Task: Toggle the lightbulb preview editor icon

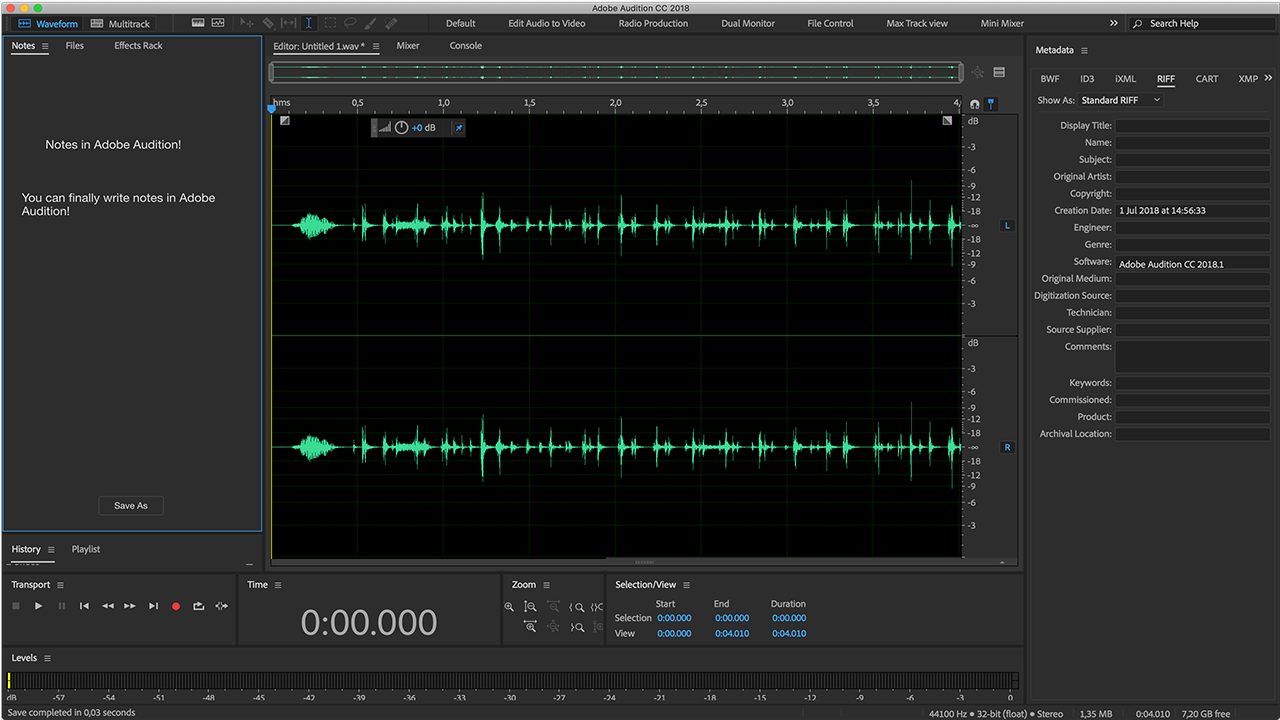Action: coord(991,103)
